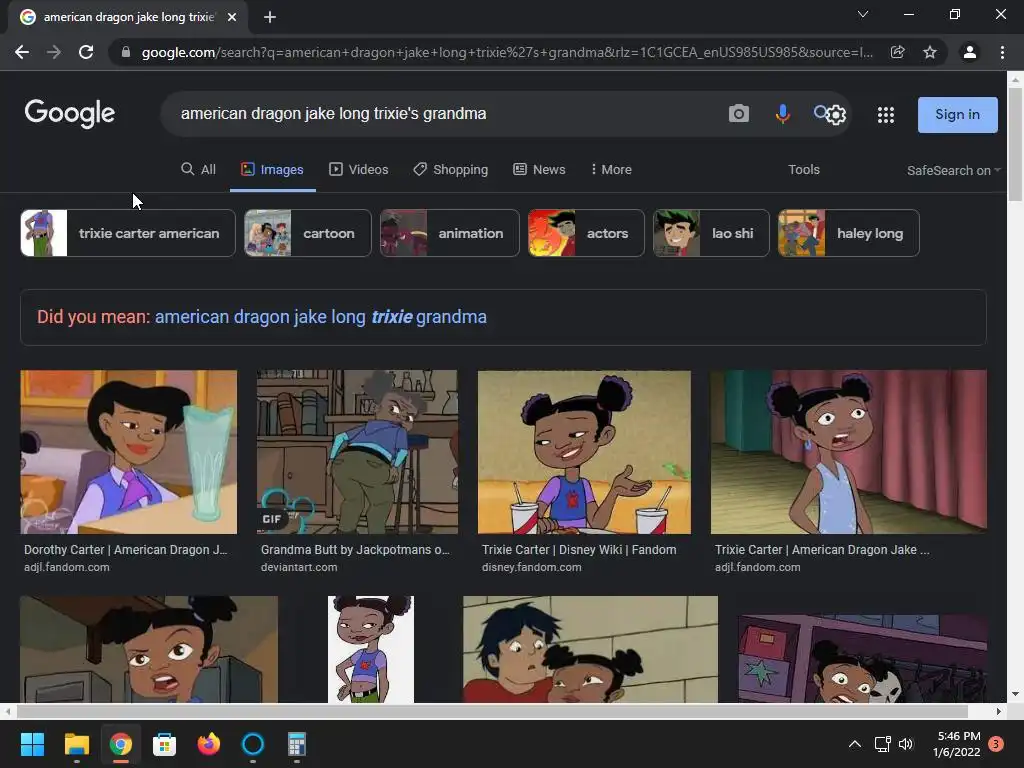Reload the Google search page
Image resolution: width=1024 pixels, height=768 pixels.
click(x=86, y=52)
